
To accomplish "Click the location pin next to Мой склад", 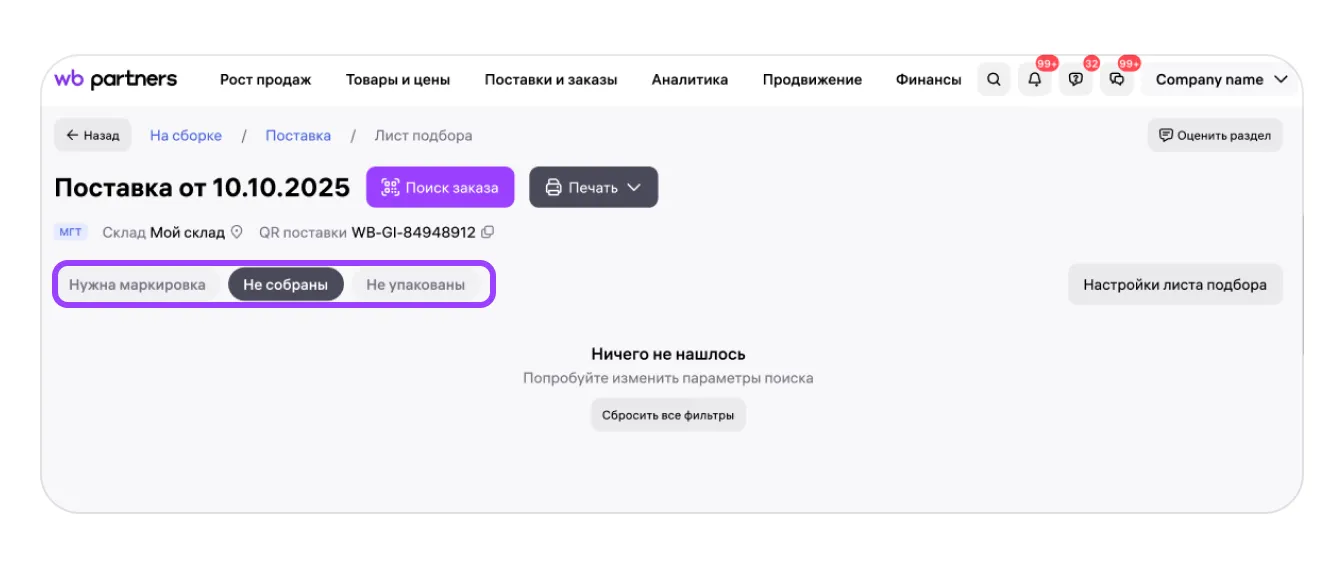I will [x=237, y=233].
